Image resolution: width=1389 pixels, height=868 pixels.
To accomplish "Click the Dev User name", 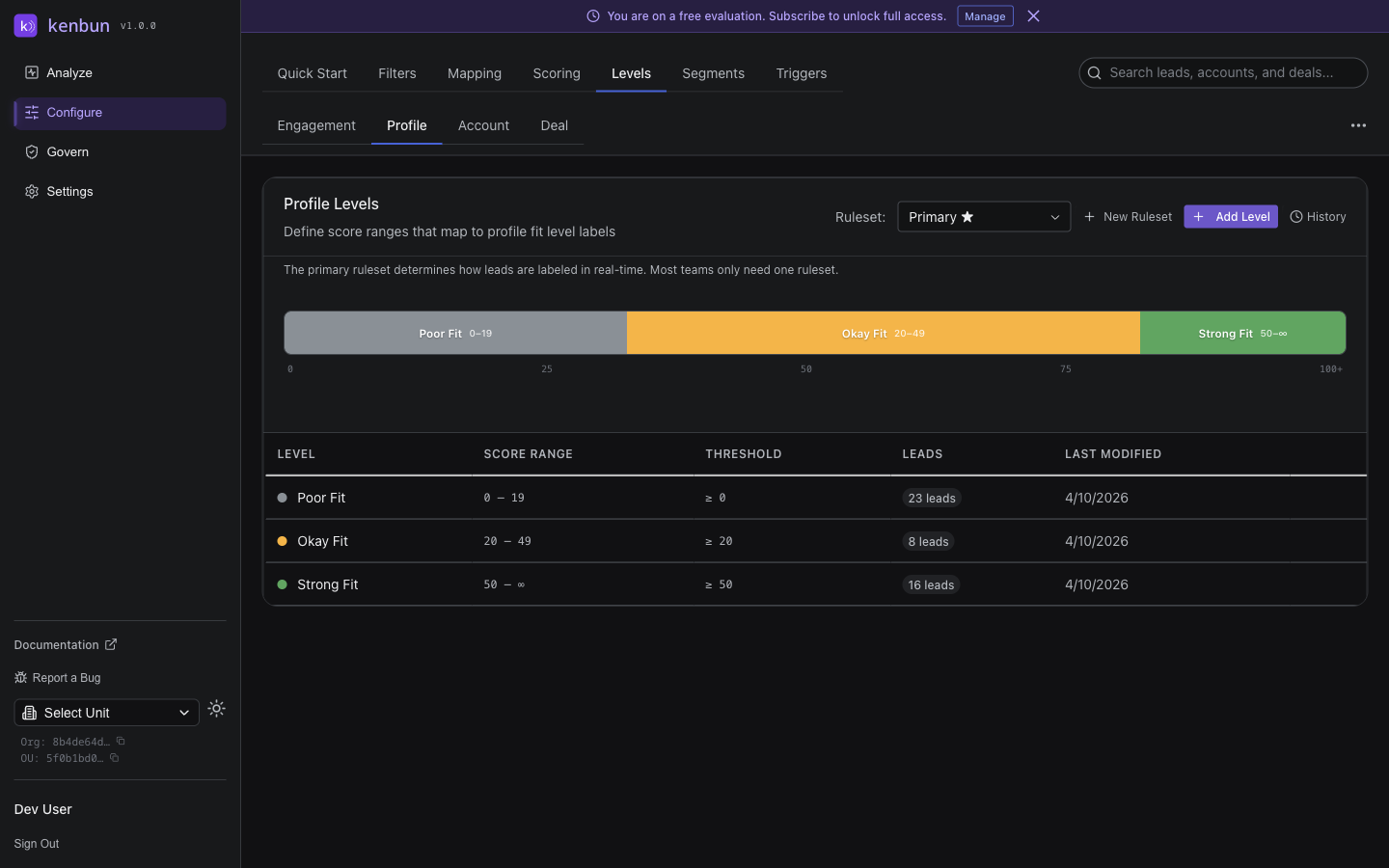I will [x=43, y=809].
